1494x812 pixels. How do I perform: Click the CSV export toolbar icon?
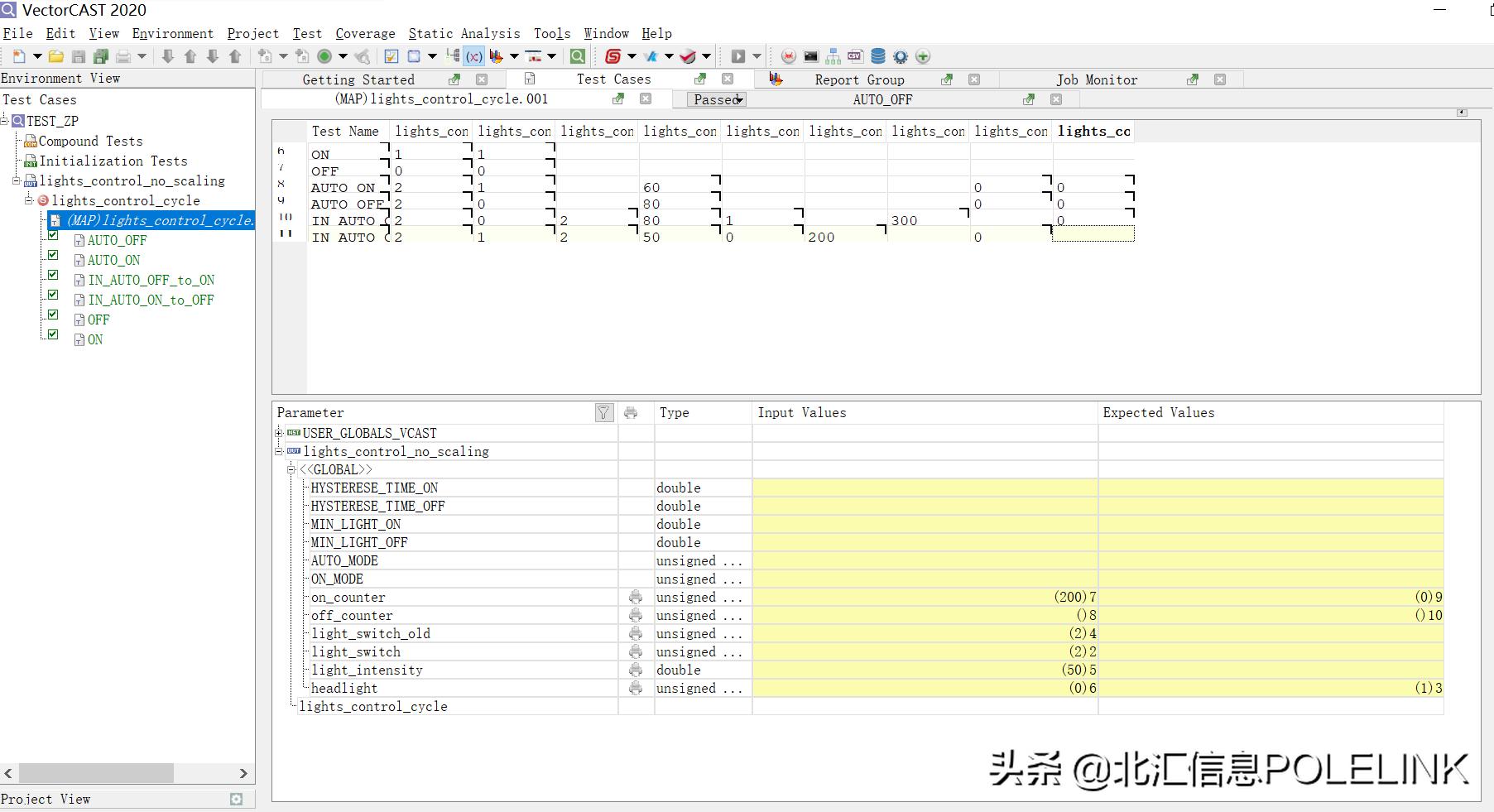(855, 56)
